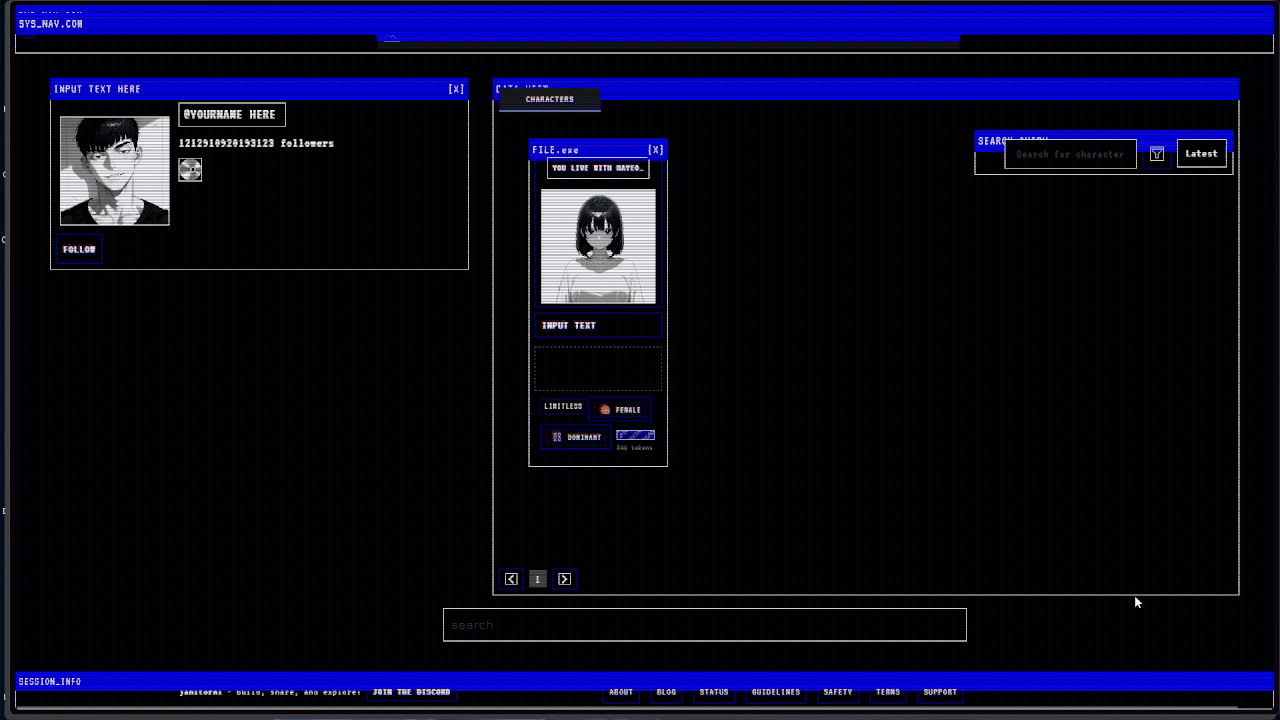Click the FOLLOW button

(x=79, y=249)
